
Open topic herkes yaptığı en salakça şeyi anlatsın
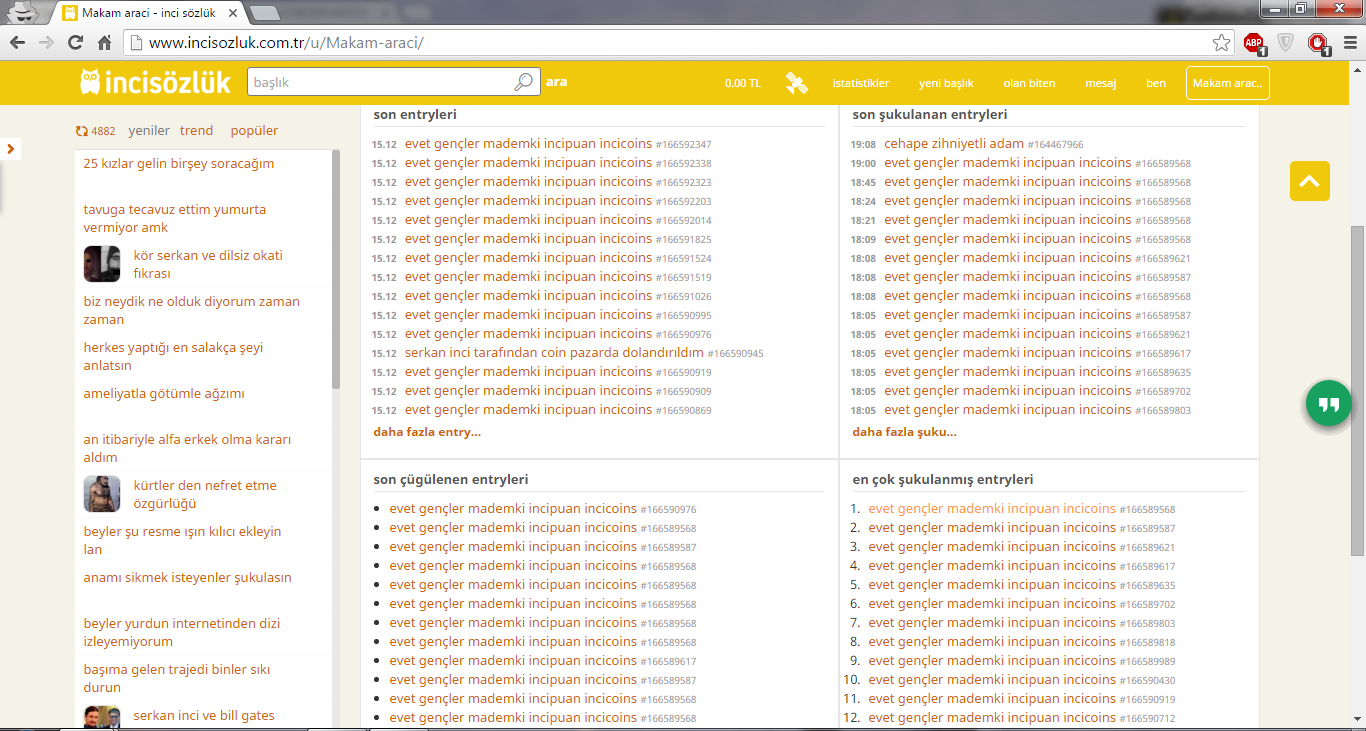[173, 357]
